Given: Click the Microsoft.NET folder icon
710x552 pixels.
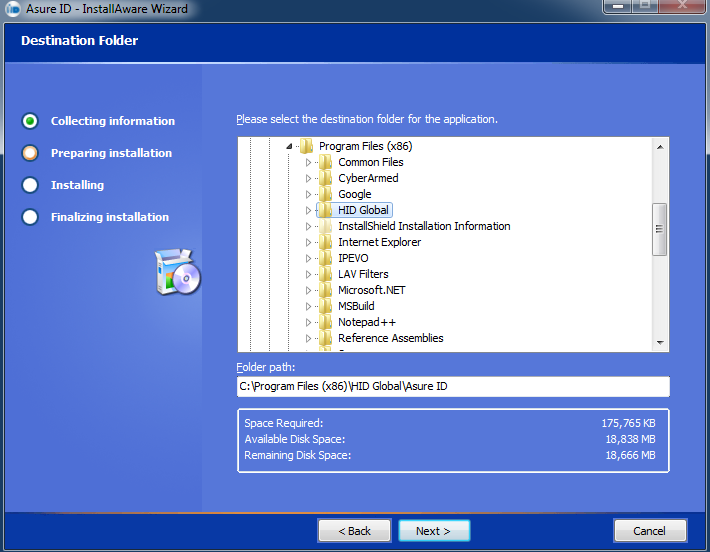Looking at the screenshot, I should click(325, 290).
